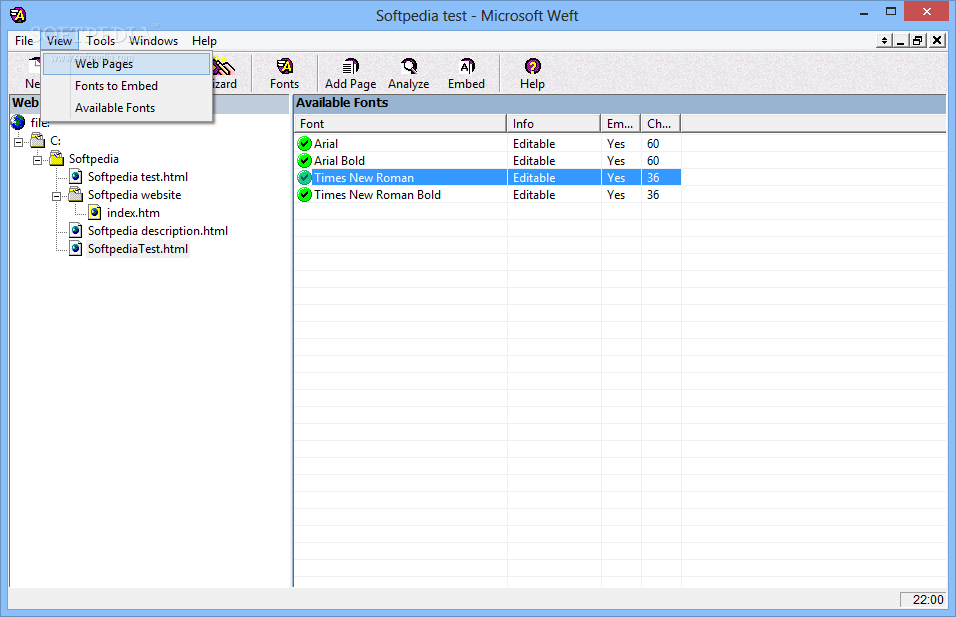956x617 pixels.
Task: Select Softpedia test.html in the tree
Action: pos(138,177)
